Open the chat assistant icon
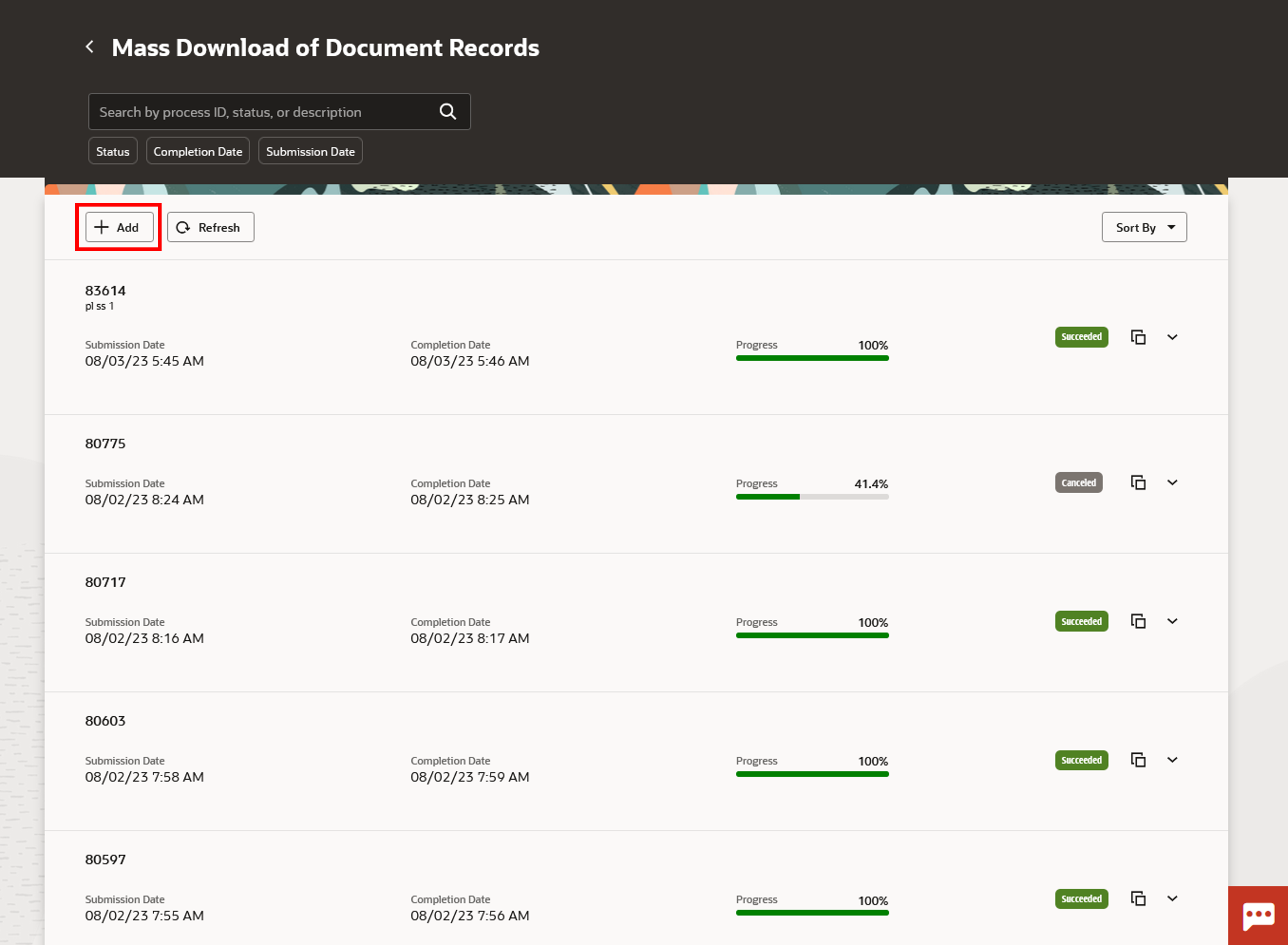 click(x=1258, y=915)
